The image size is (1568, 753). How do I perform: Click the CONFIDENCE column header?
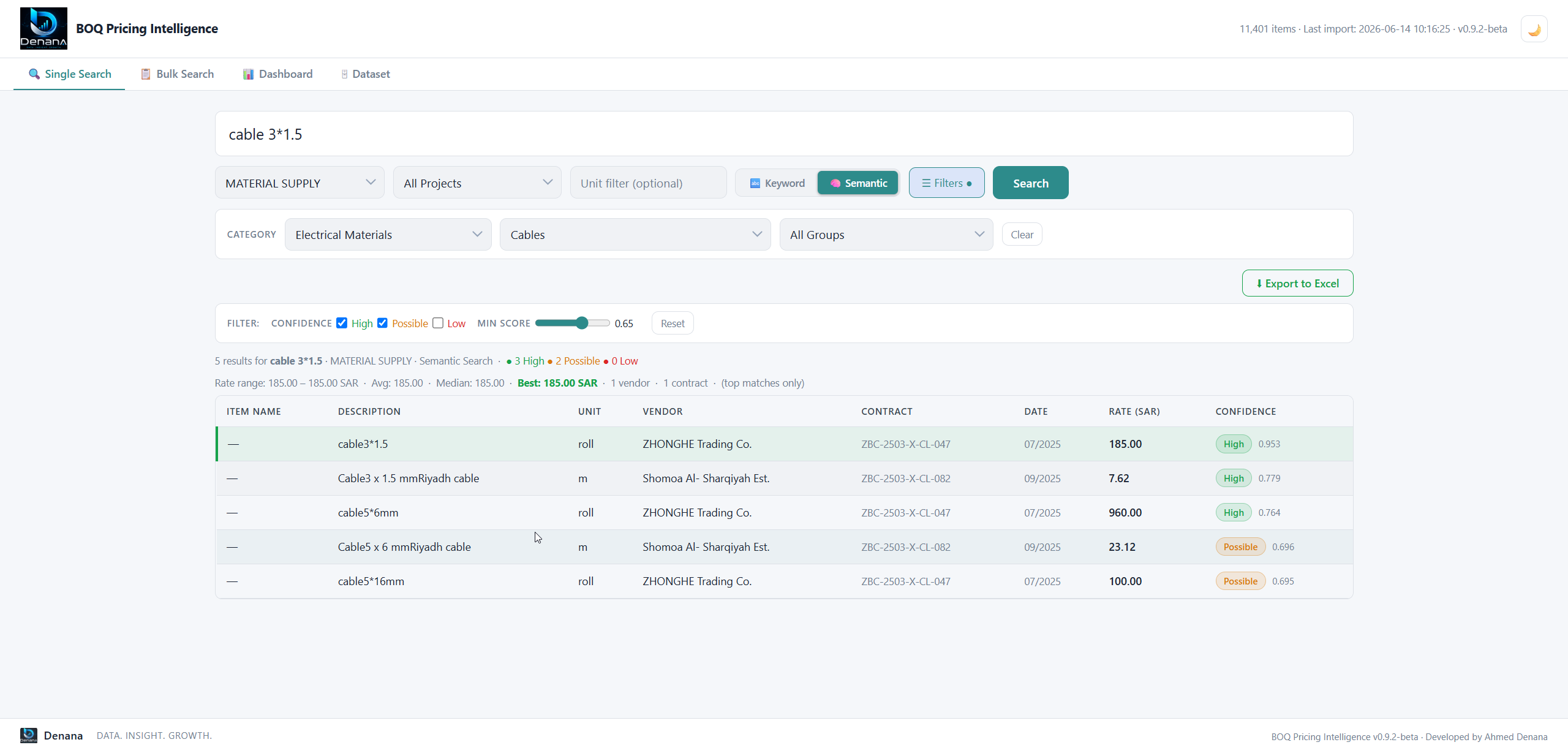pos(1246,412)
